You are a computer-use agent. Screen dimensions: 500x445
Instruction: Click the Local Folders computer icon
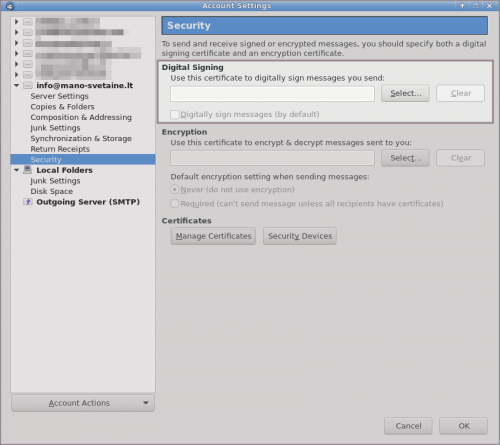point(28,170)
